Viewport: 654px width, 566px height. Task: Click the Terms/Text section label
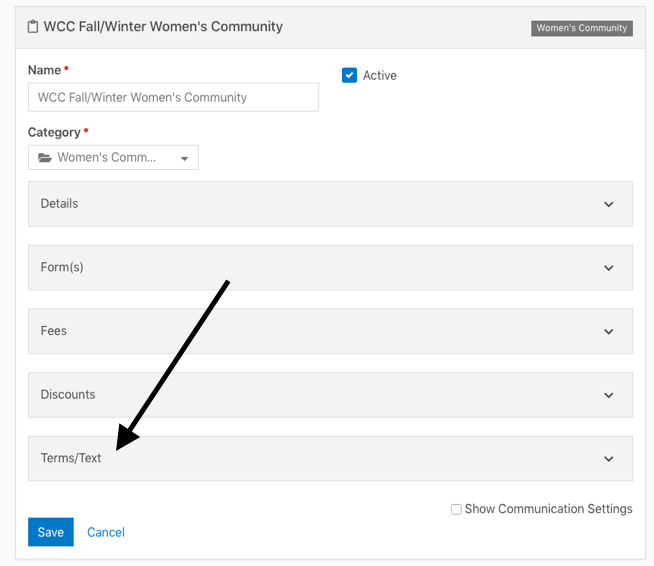click(x=70, y=458)
